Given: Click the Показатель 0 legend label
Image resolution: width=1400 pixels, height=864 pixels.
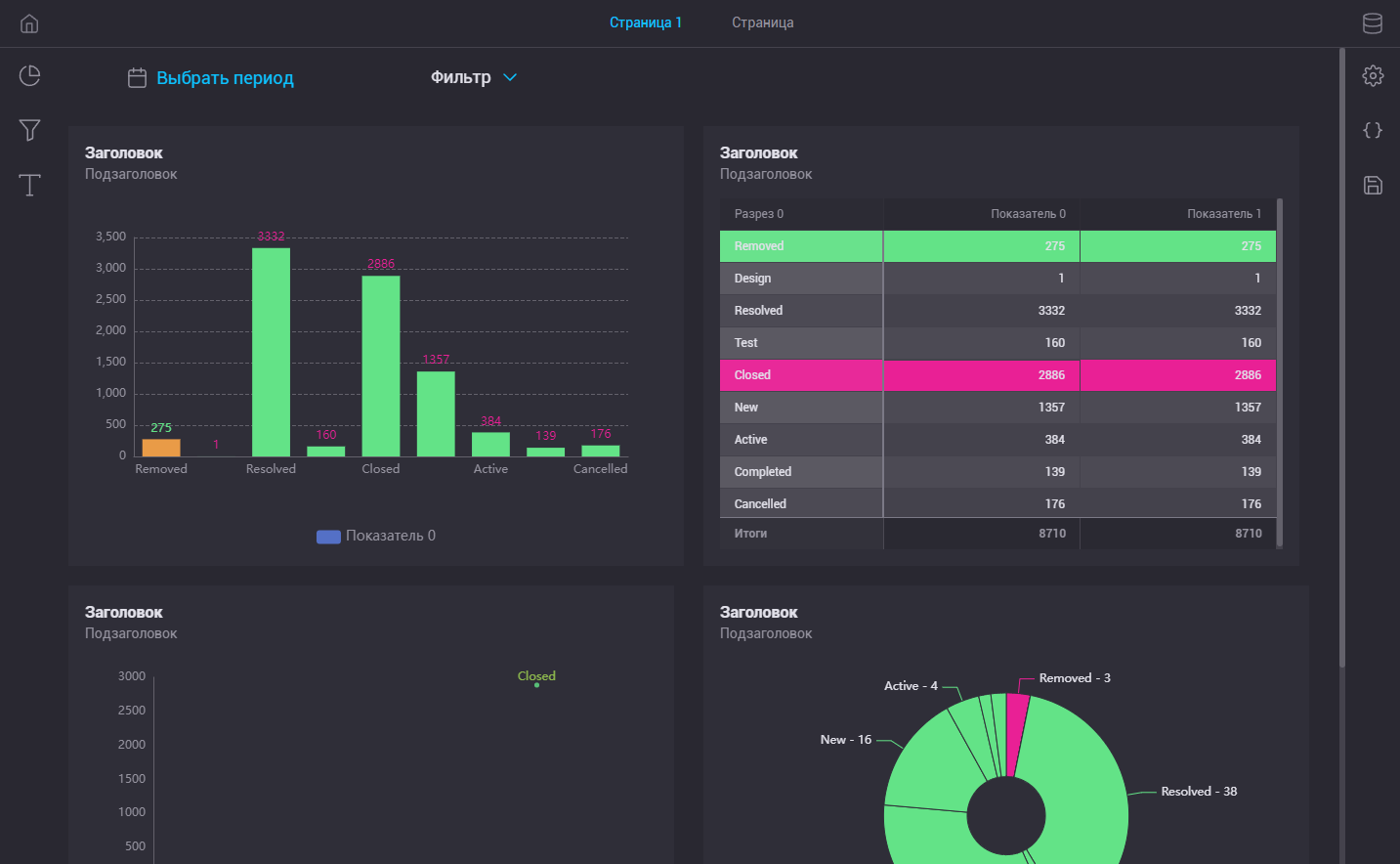Looking at the screenshot, I should pyautogui.click(x=391, y=536).
